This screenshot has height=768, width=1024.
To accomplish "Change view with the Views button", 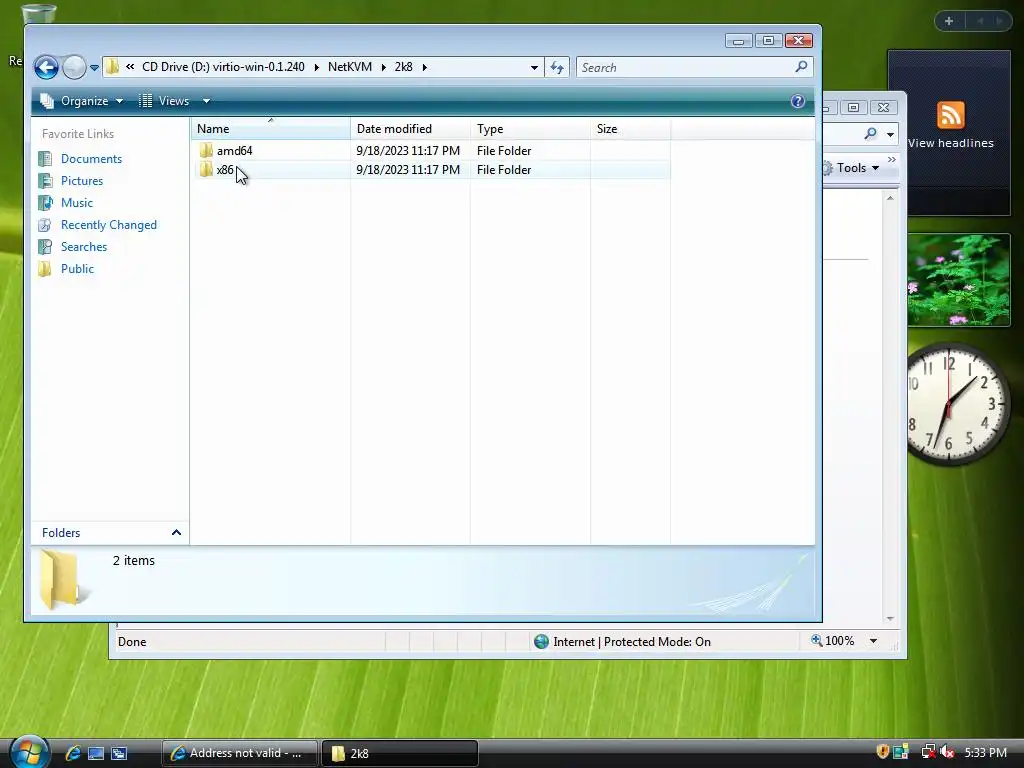I will click(x=165, y=101).
